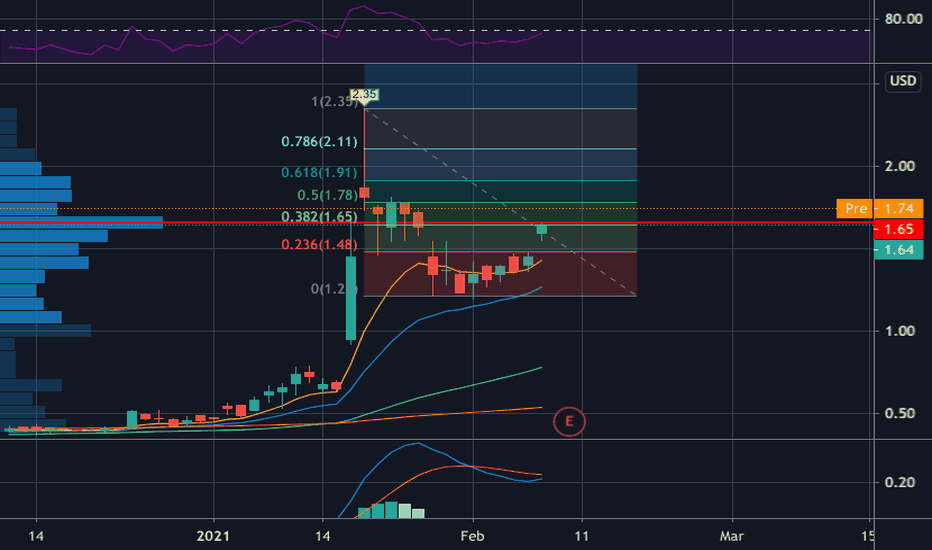Viewport: 932px width, 550px height.
Task: Select the large green breakout candle
Action: click(351, 298)
